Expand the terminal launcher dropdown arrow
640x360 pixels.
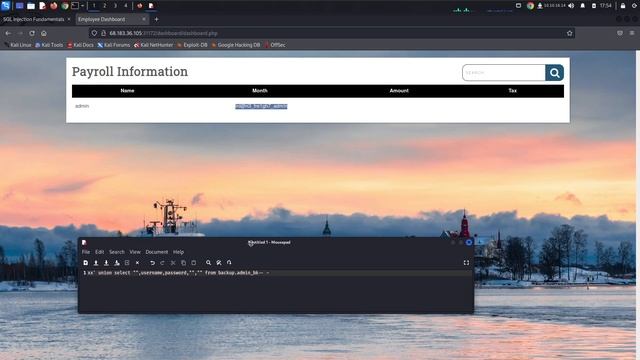(x=82, y=6)
